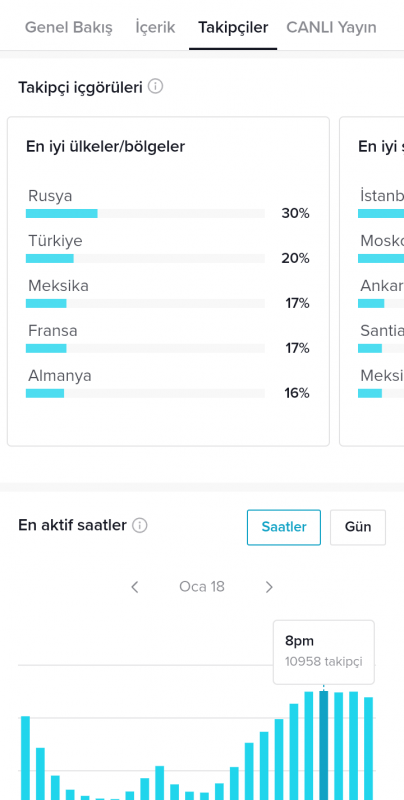Go to previous date with left chevron
The width and height of the screenshot is (404, 800).
point(135,587)
